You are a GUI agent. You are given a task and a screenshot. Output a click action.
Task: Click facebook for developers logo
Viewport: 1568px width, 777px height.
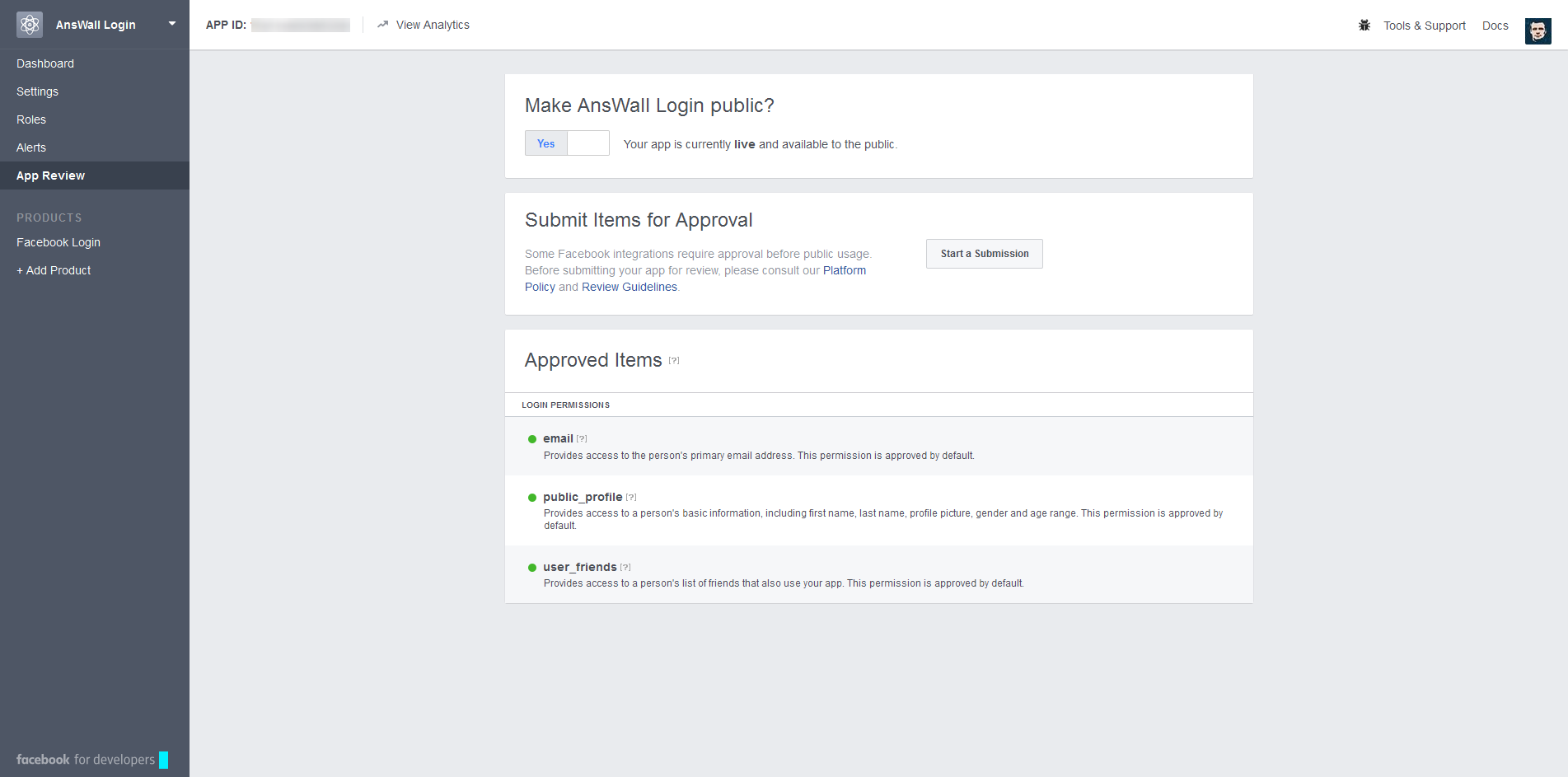click(92, 760)
